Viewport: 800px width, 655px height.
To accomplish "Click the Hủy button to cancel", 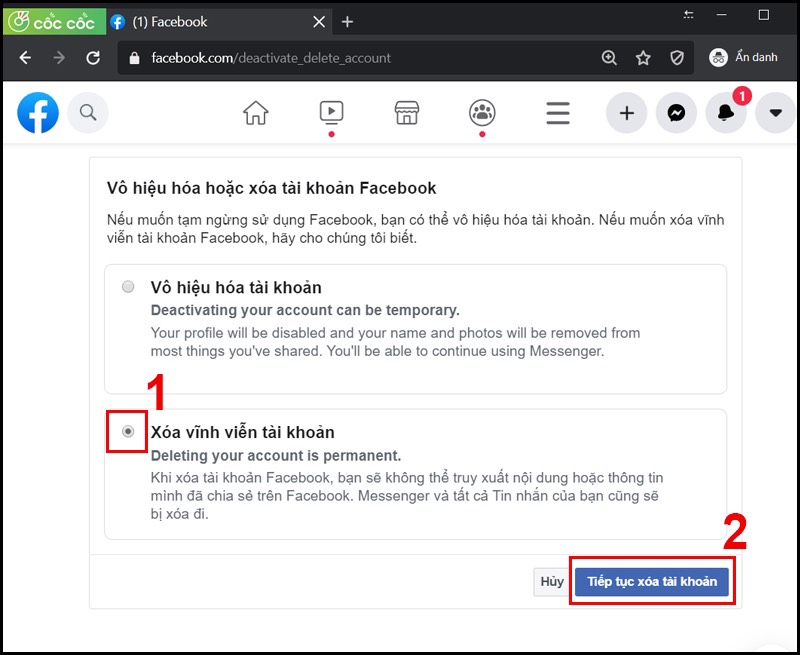I will pos(551,581).
